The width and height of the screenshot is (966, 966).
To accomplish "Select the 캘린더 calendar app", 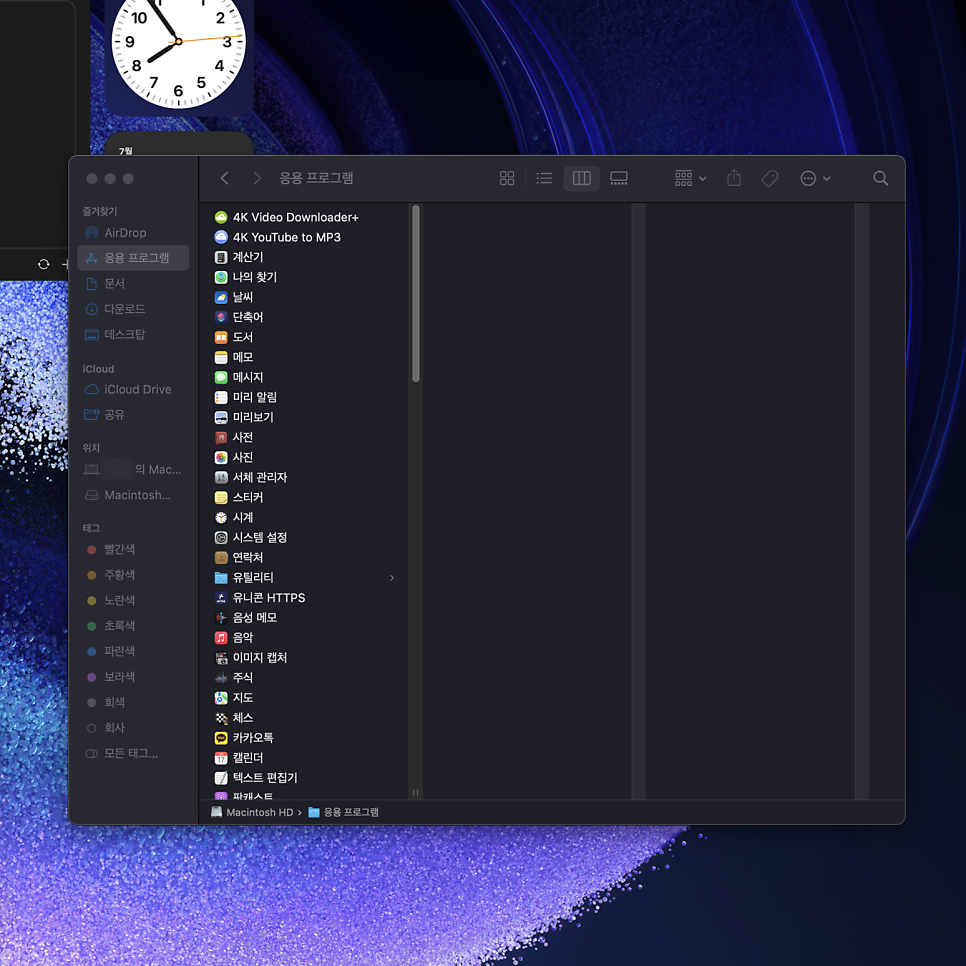I will click(304, 758).
